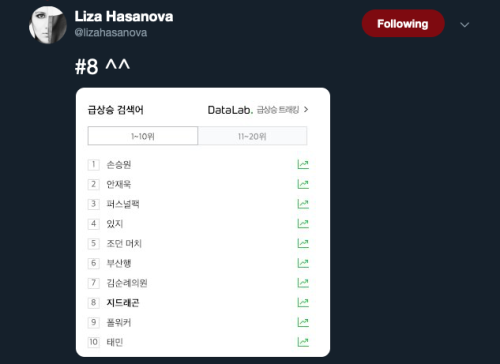The width and height of the screenshot is (500, 364).
Task: Open trend chart icon for 김순례의원
Action: tap(303, 283)
